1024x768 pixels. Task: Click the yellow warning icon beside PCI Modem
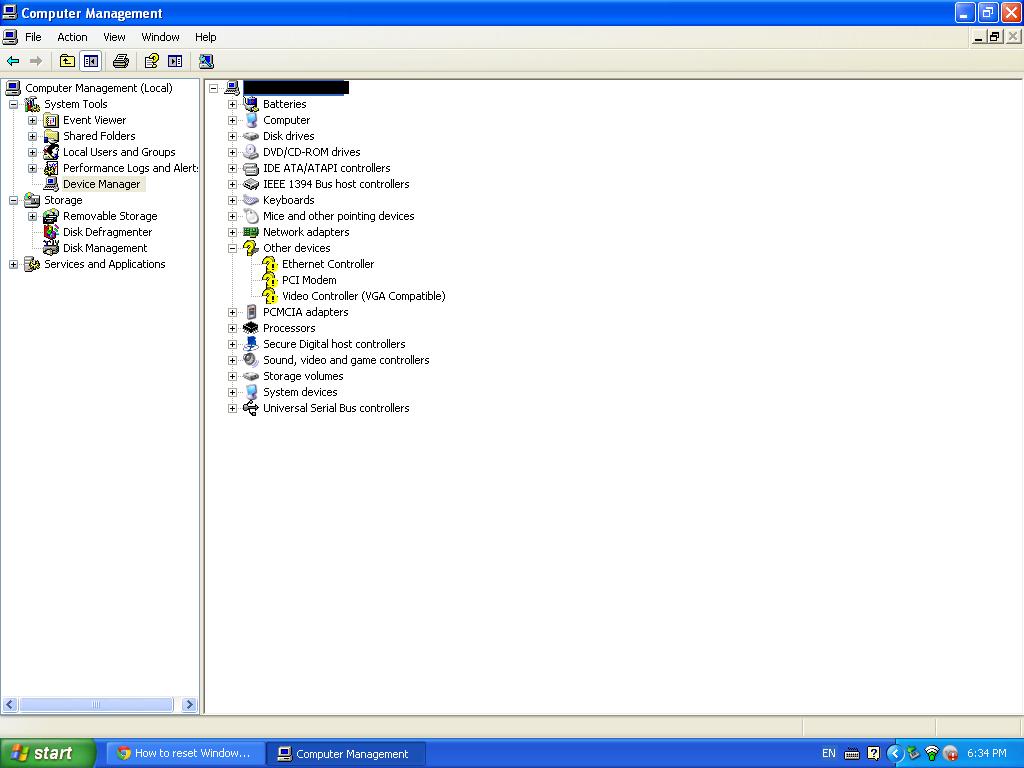270,280
